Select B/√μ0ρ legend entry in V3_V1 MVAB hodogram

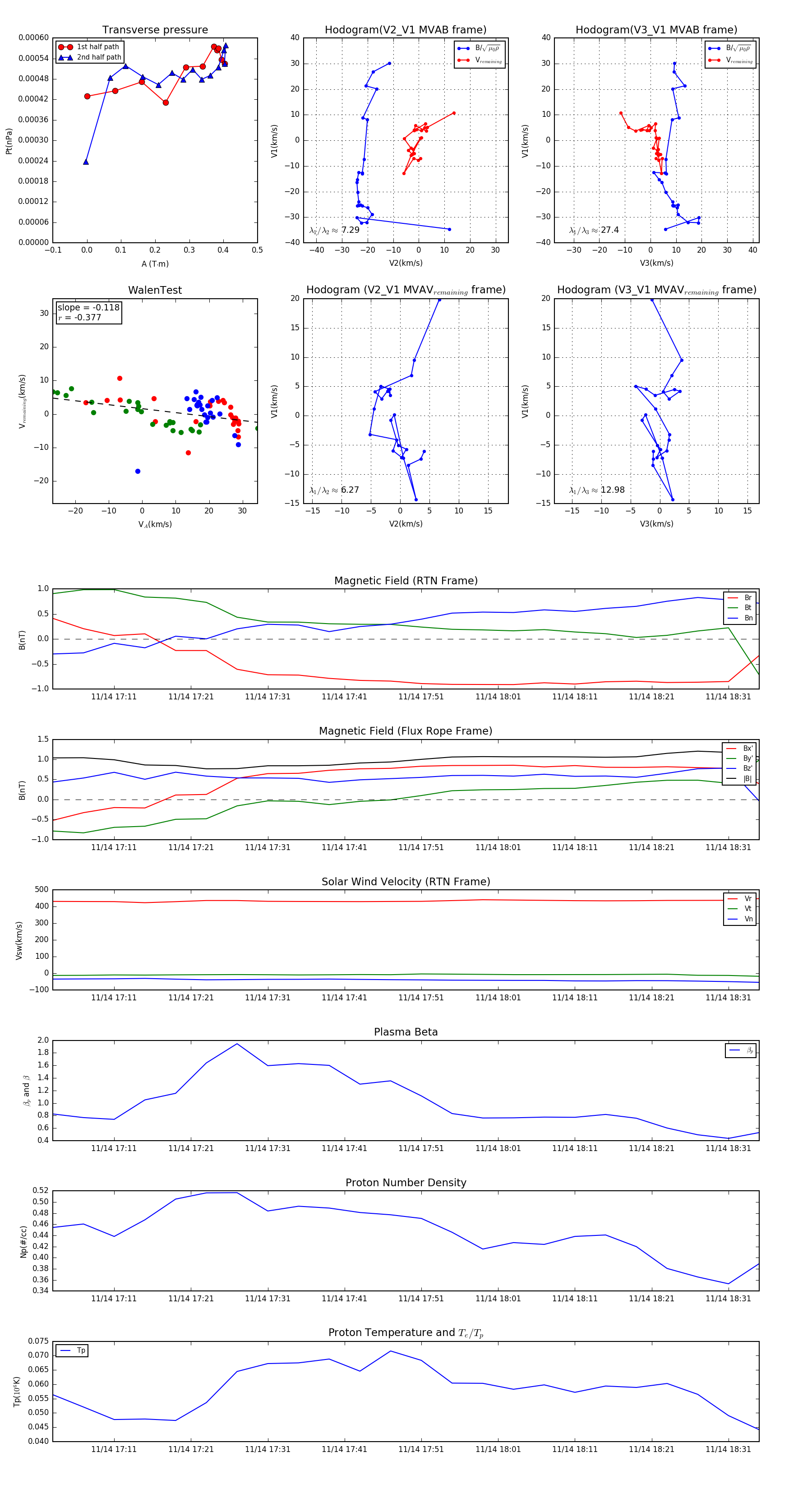pos(730,48)
